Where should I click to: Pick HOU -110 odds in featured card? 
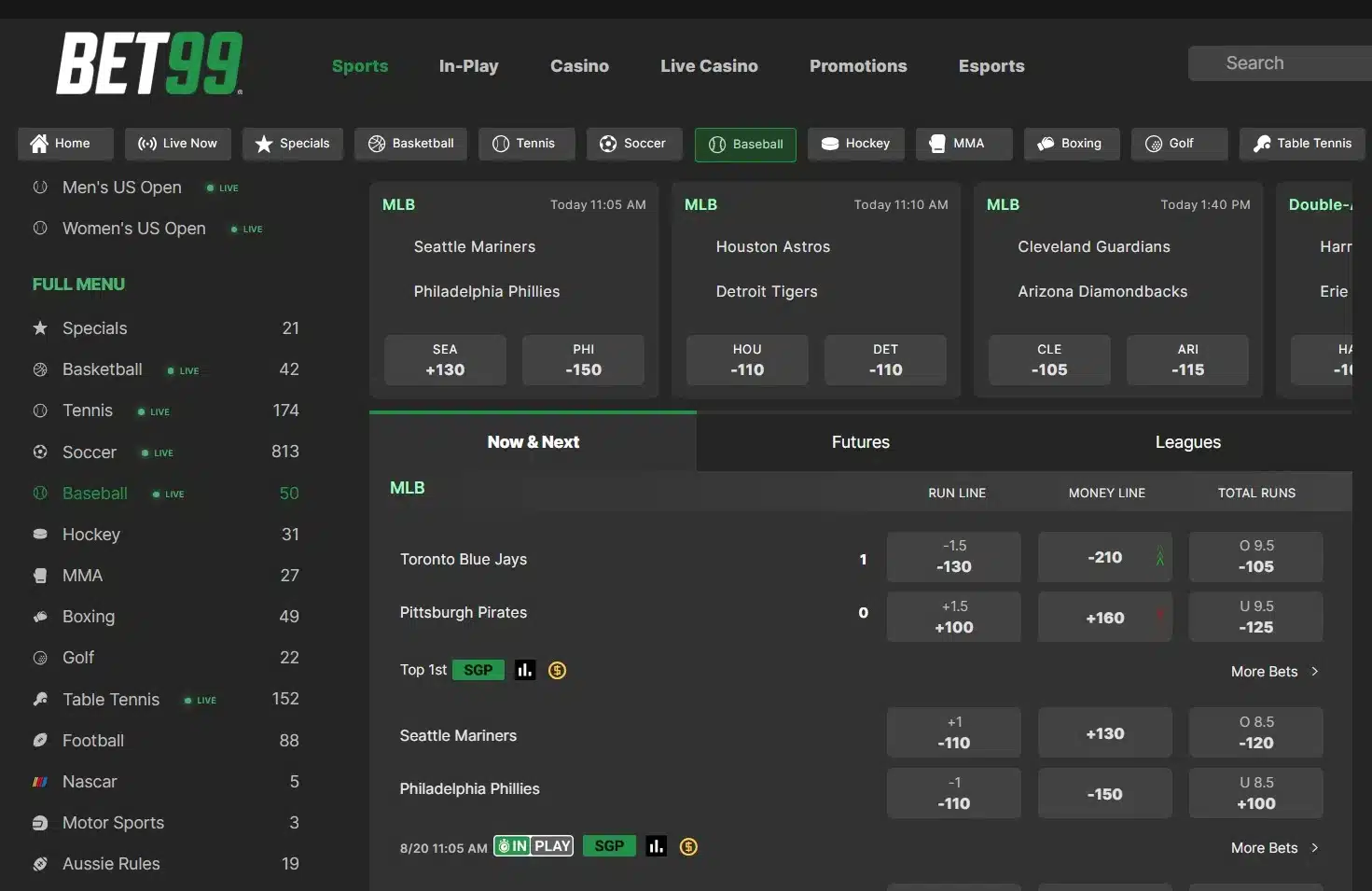[x=747, y=360]
